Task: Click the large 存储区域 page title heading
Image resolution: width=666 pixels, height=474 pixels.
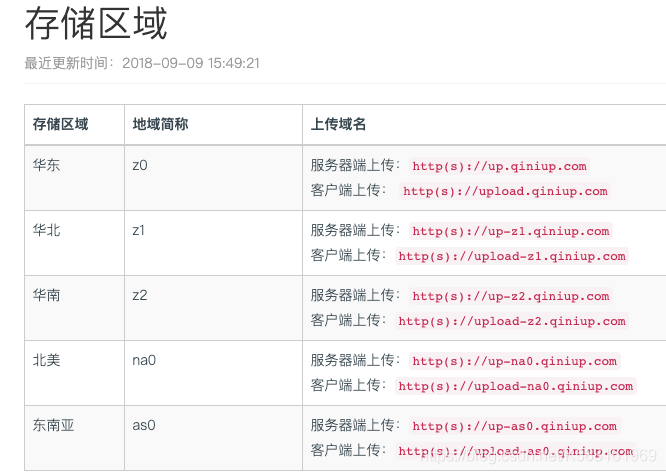Action: pos(96,24)
